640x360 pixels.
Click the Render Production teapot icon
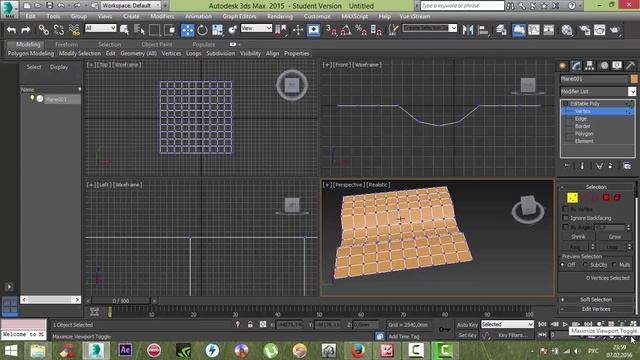[x=614, y=30]
